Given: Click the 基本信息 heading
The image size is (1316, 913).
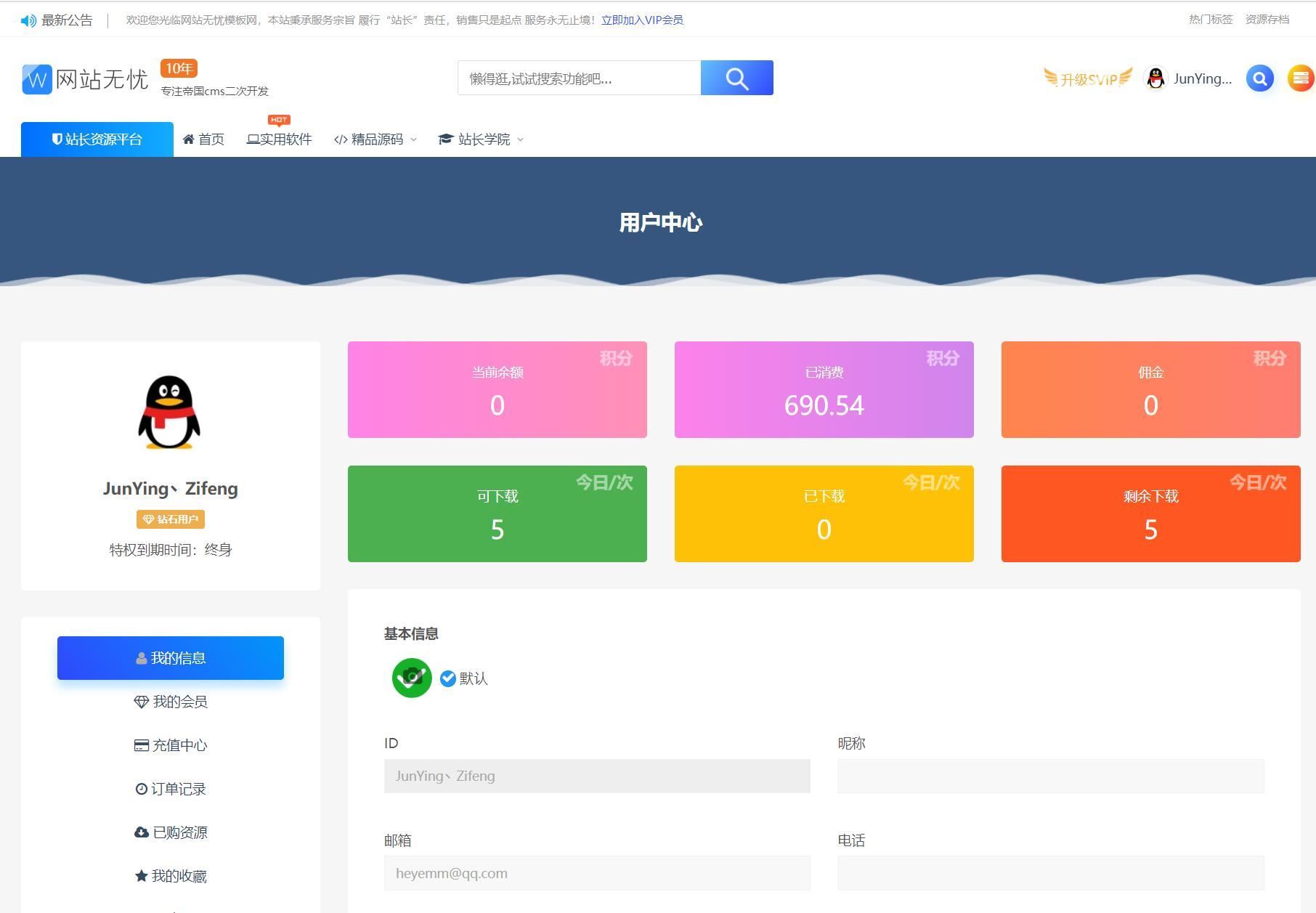Looking at the screenshot, I should click(411, 633).
